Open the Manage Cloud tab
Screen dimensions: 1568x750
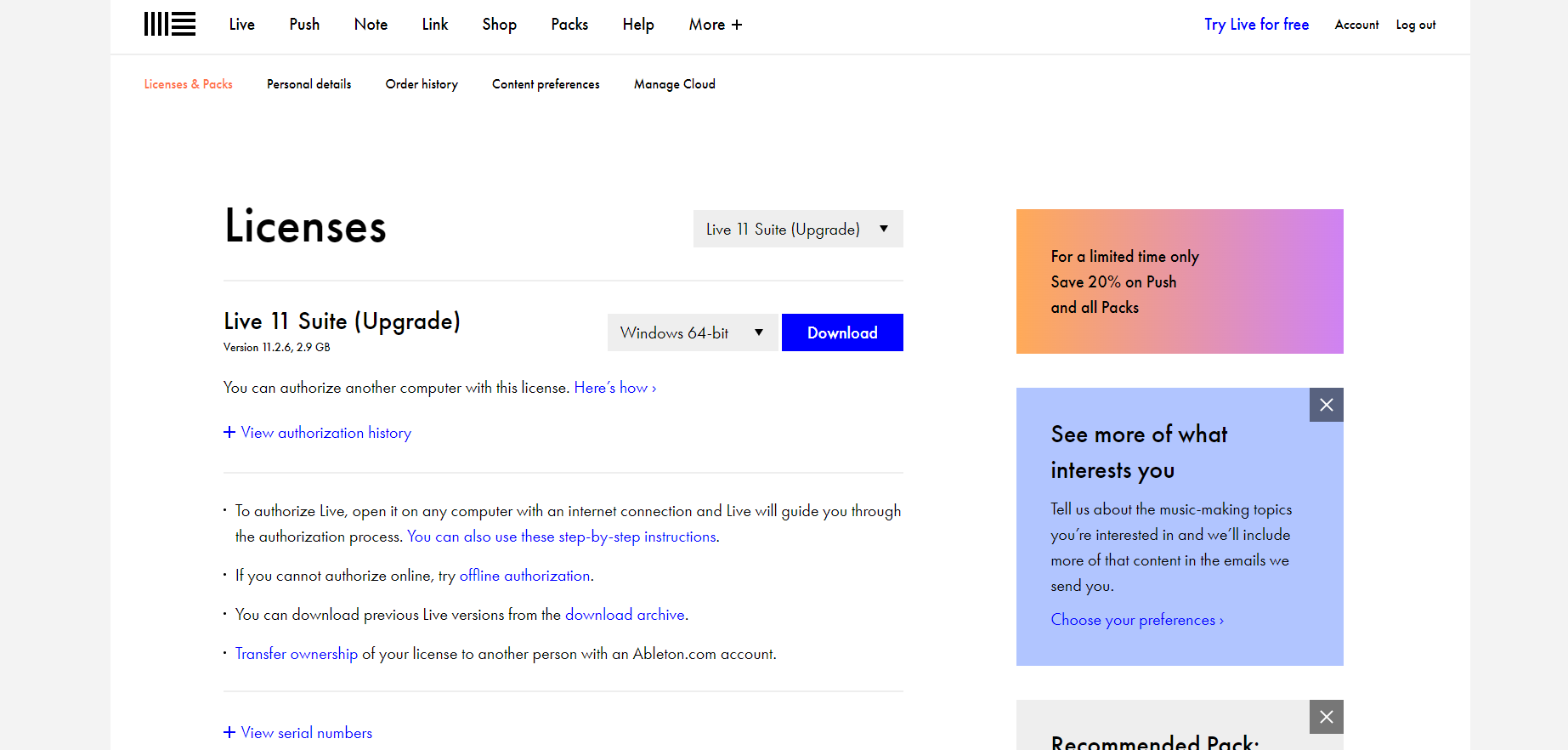[x=675, y=84]
